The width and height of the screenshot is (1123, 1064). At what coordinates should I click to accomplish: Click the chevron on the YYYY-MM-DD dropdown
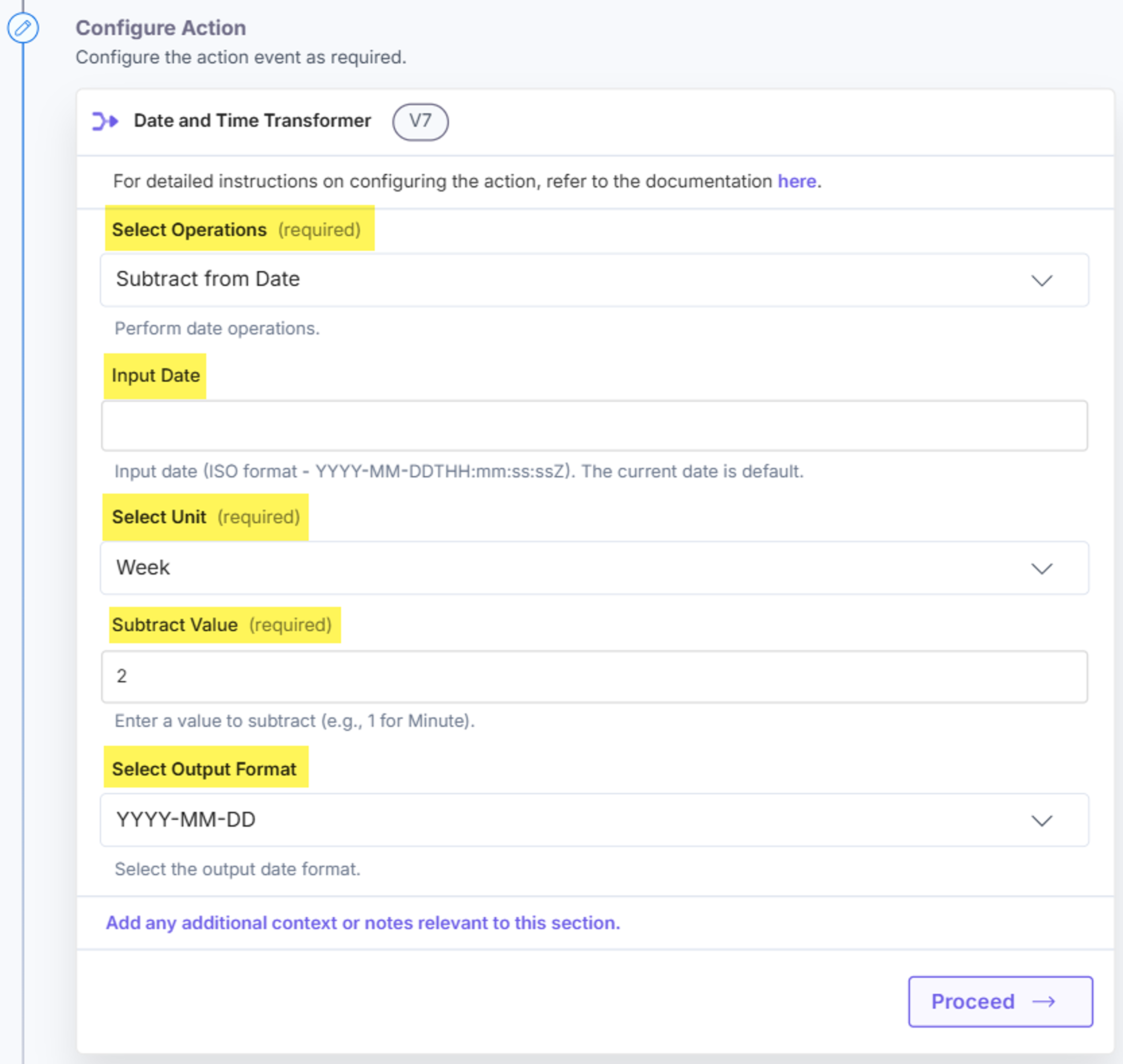point(1041,821)
